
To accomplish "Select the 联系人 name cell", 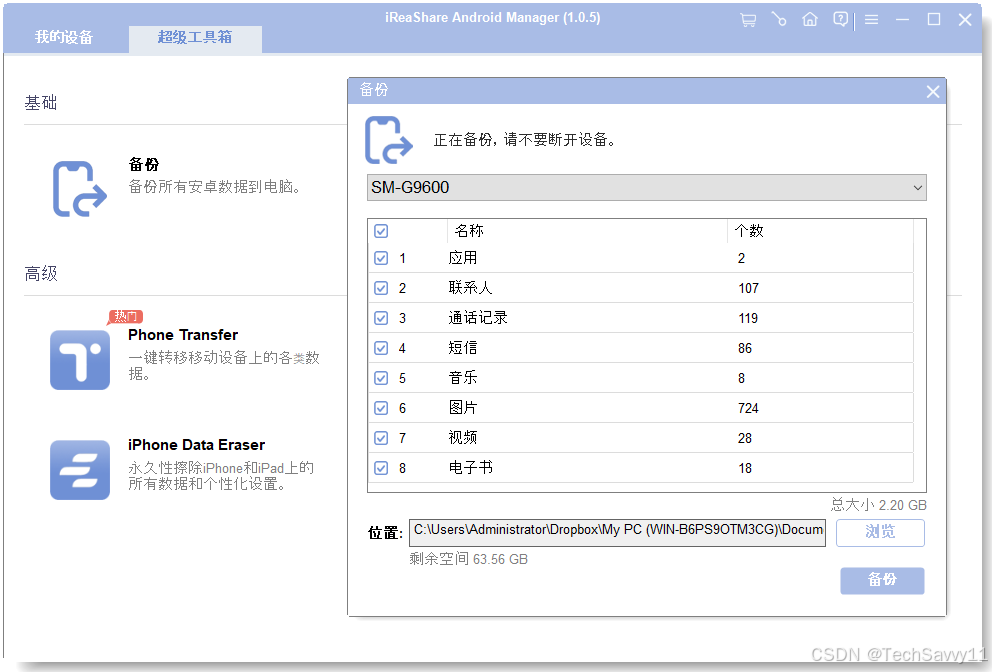I will click(x=470, y=288).
